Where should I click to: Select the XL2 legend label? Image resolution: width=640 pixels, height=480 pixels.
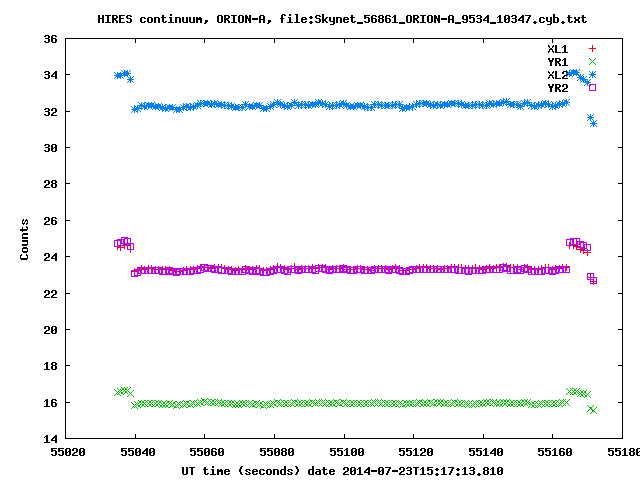pos(557,74)
